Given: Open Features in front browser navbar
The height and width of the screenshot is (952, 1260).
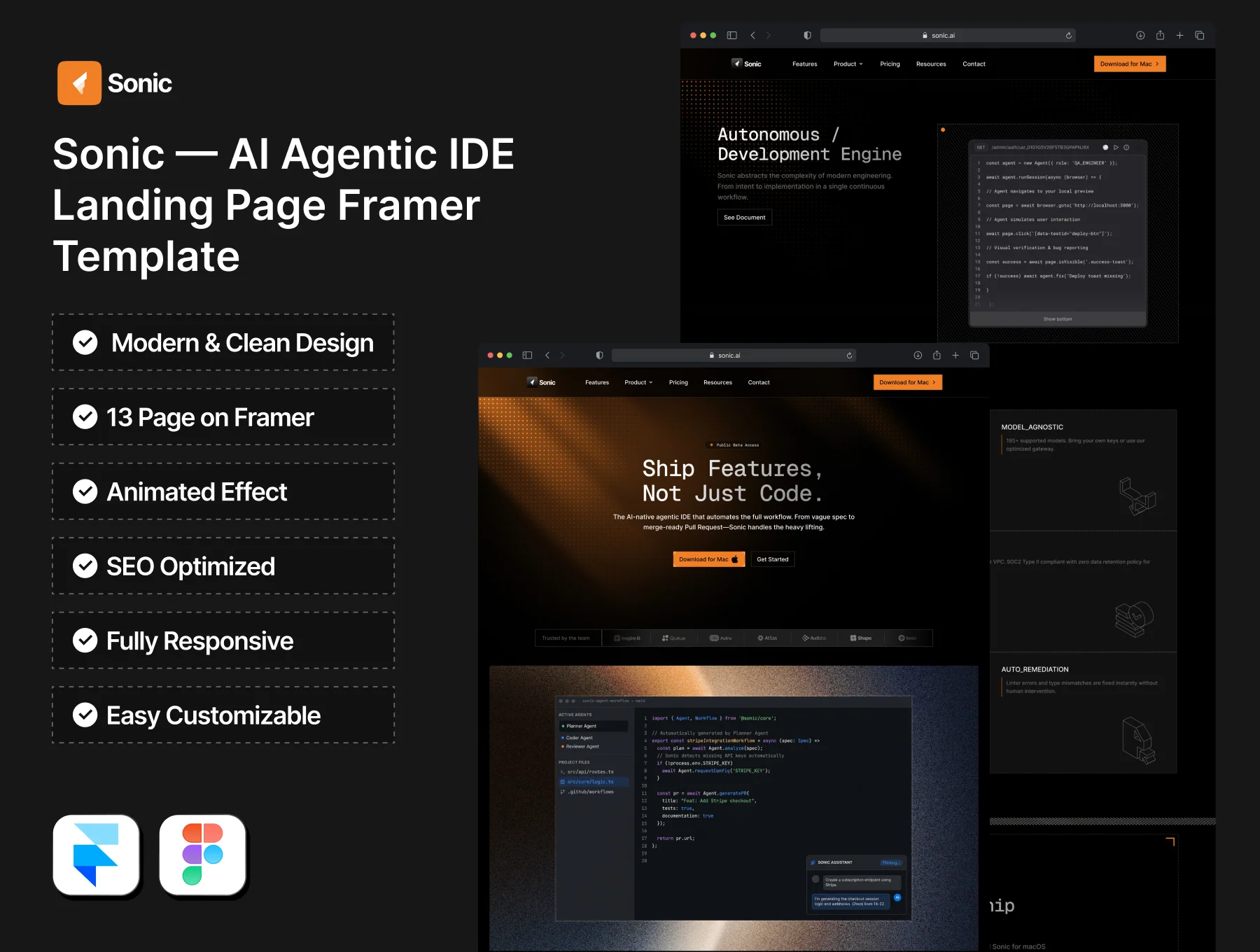Looking at the screenshot, I should (x=597, y=382).
